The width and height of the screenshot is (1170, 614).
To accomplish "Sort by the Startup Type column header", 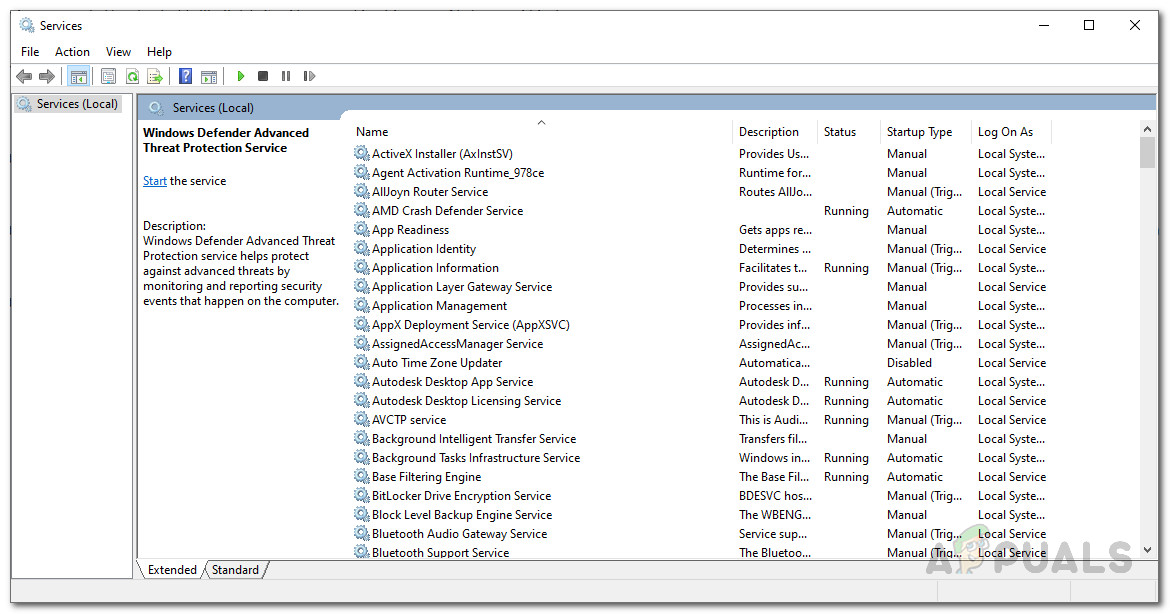I will point(919,132).
